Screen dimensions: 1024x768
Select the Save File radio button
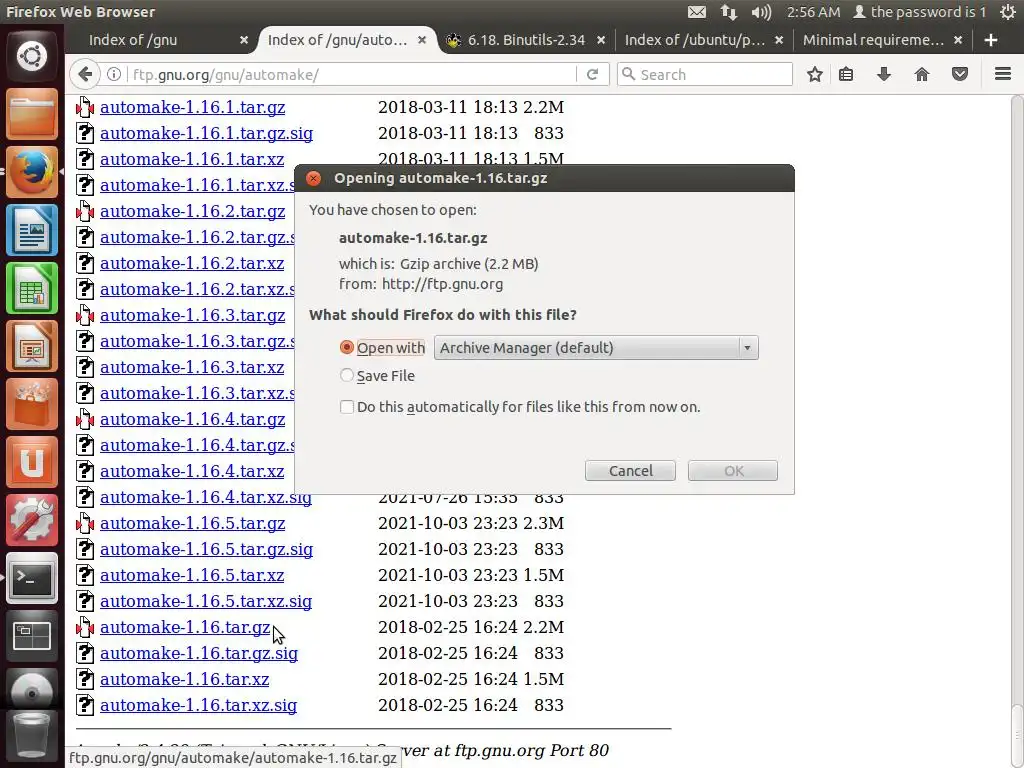pyautogui.click(x=347, y=376)
